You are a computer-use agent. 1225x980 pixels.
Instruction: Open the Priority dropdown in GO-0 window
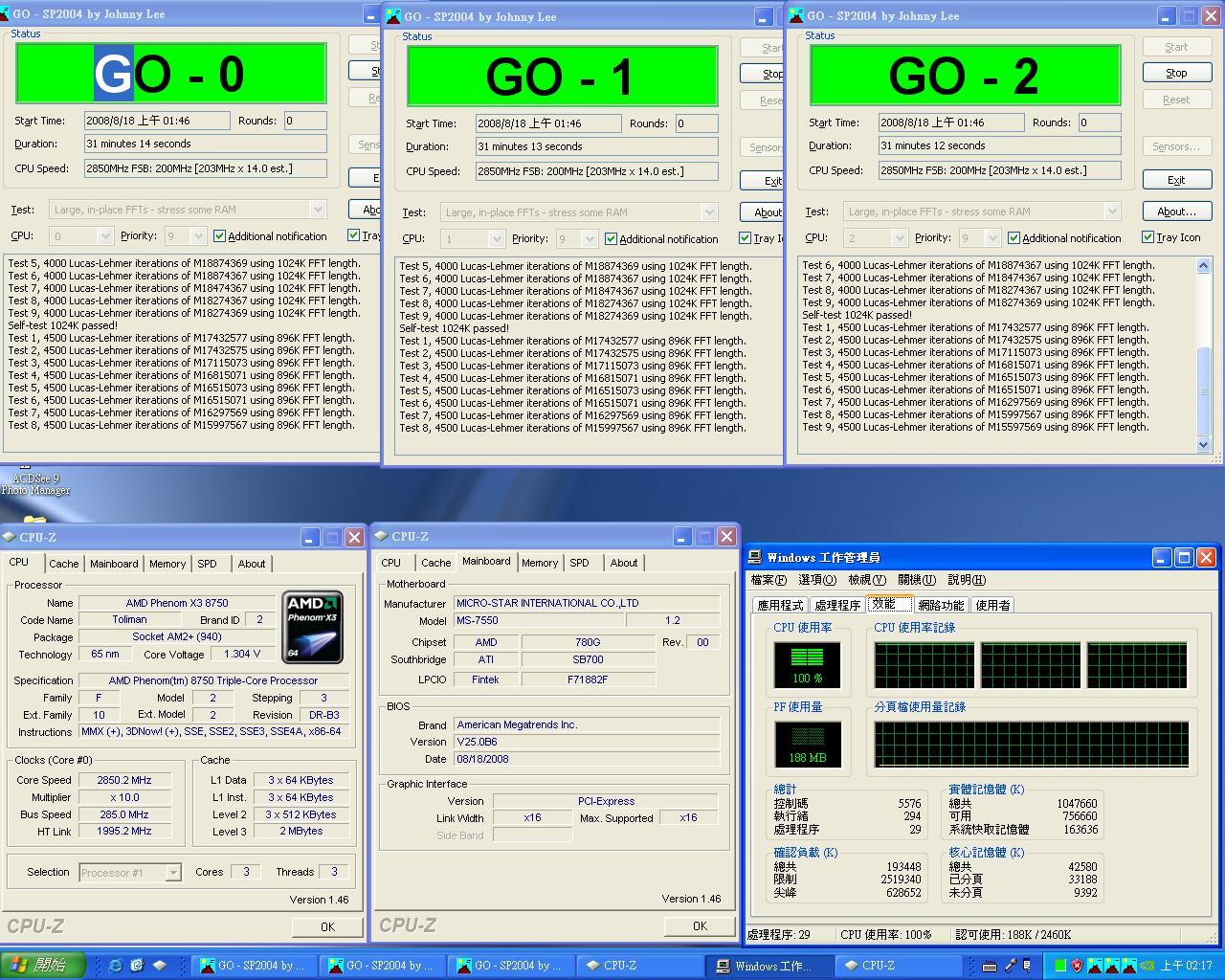(198, 235)
